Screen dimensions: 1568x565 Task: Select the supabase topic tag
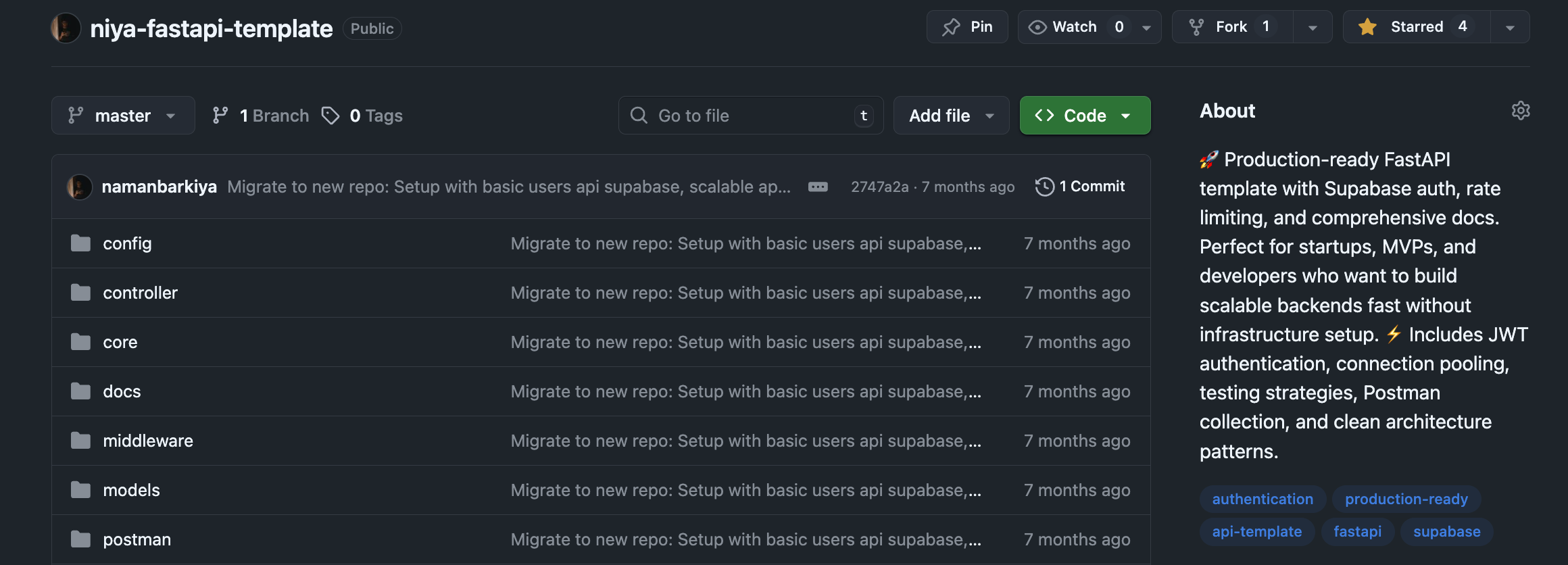[x=1447, y=531]
